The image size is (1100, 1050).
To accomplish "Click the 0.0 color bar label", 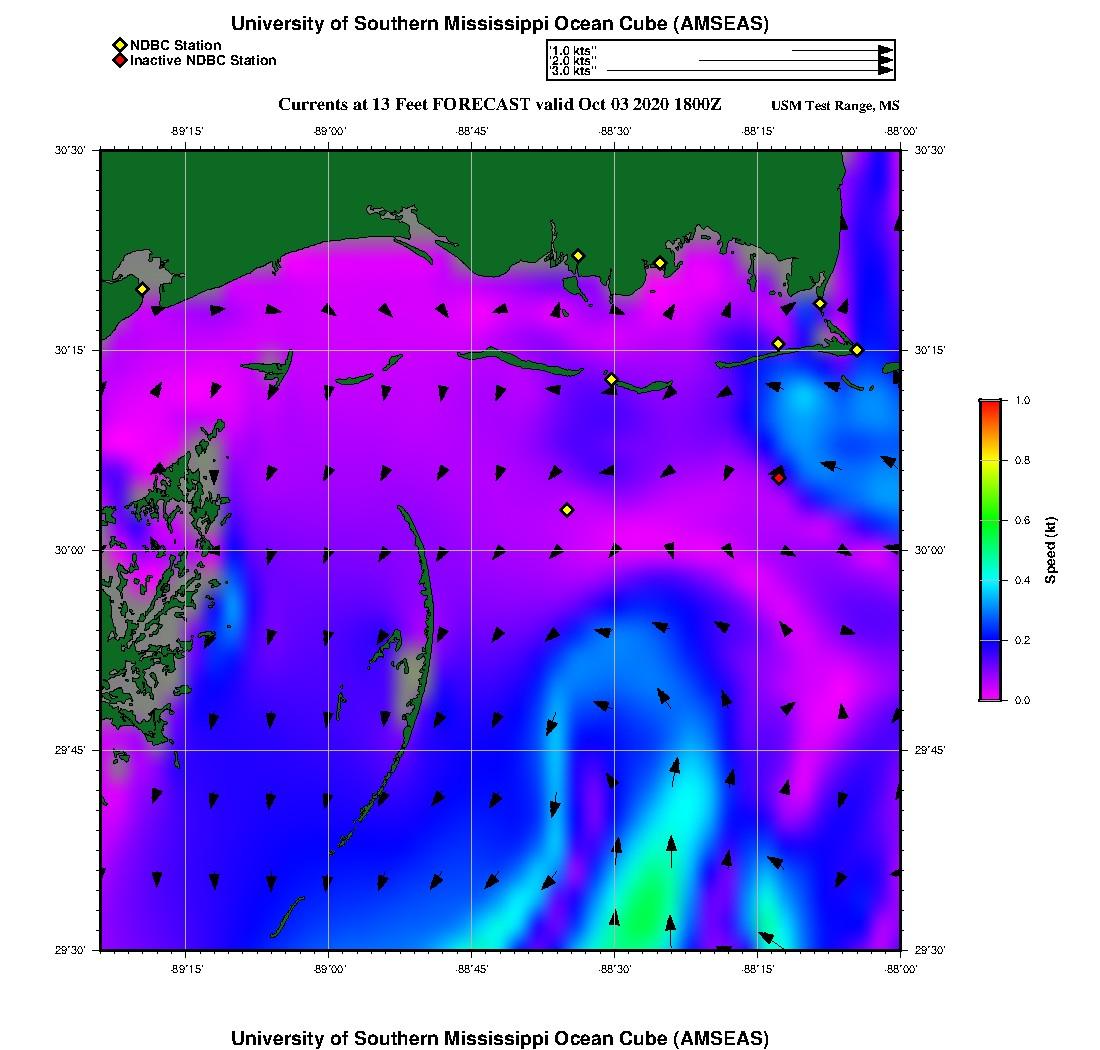I will [x=1022, y=700].
